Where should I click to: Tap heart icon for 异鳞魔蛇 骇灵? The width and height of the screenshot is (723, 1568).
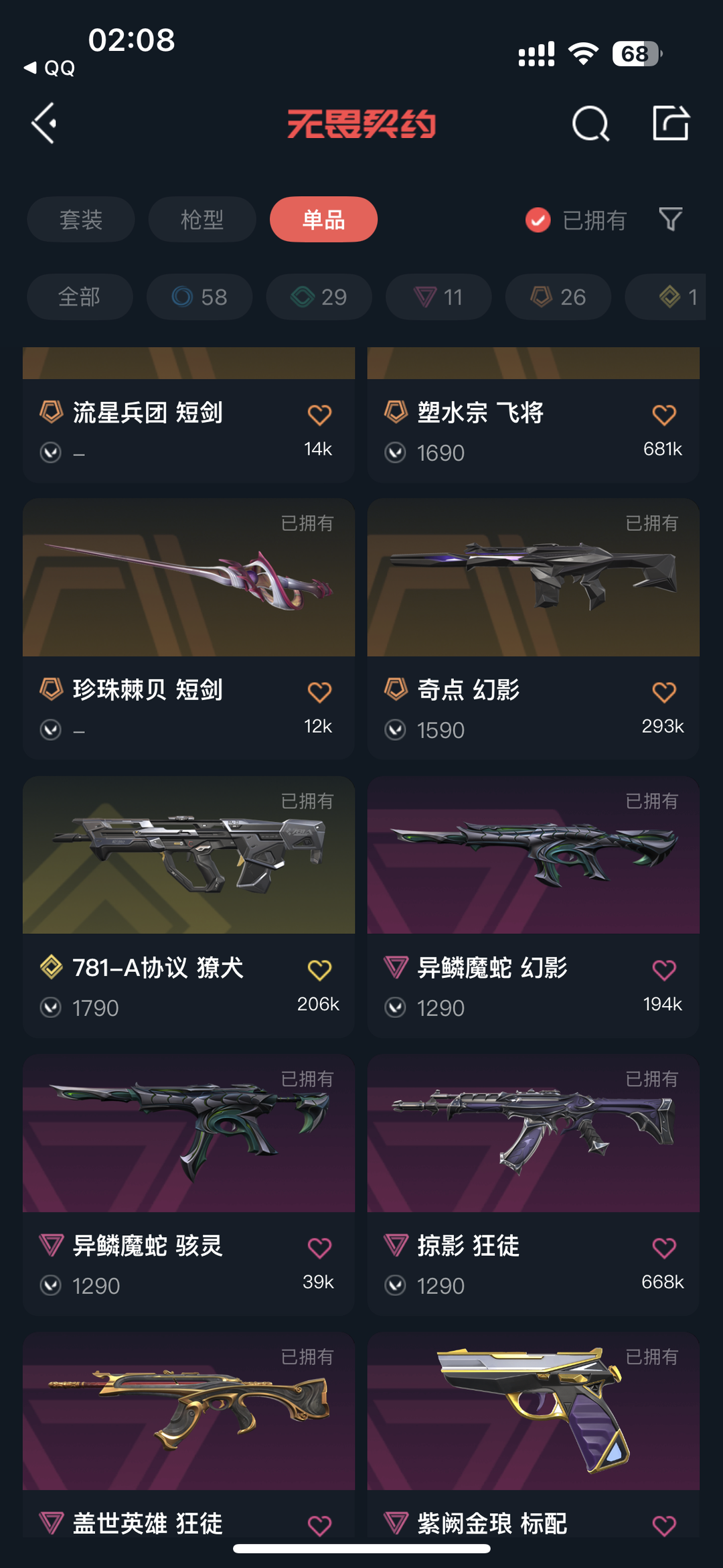pyautogui.click(x=319, y=1248)
